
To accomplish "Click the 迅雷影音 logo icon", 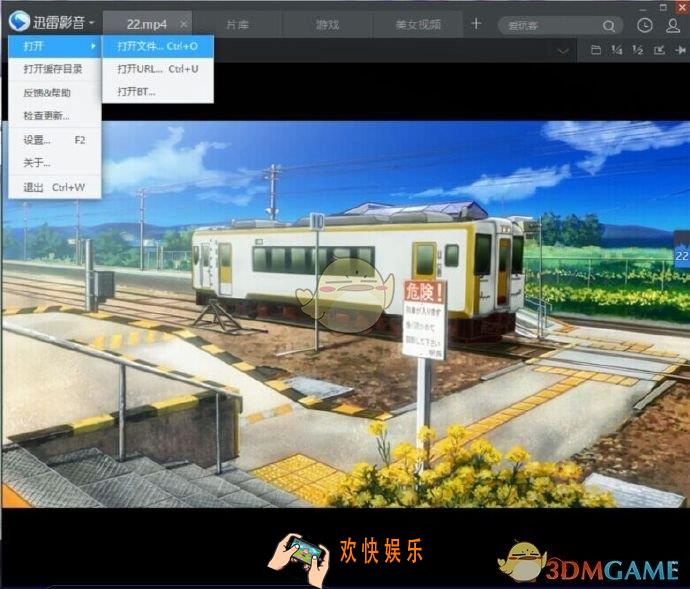I will tap(19, 21).
